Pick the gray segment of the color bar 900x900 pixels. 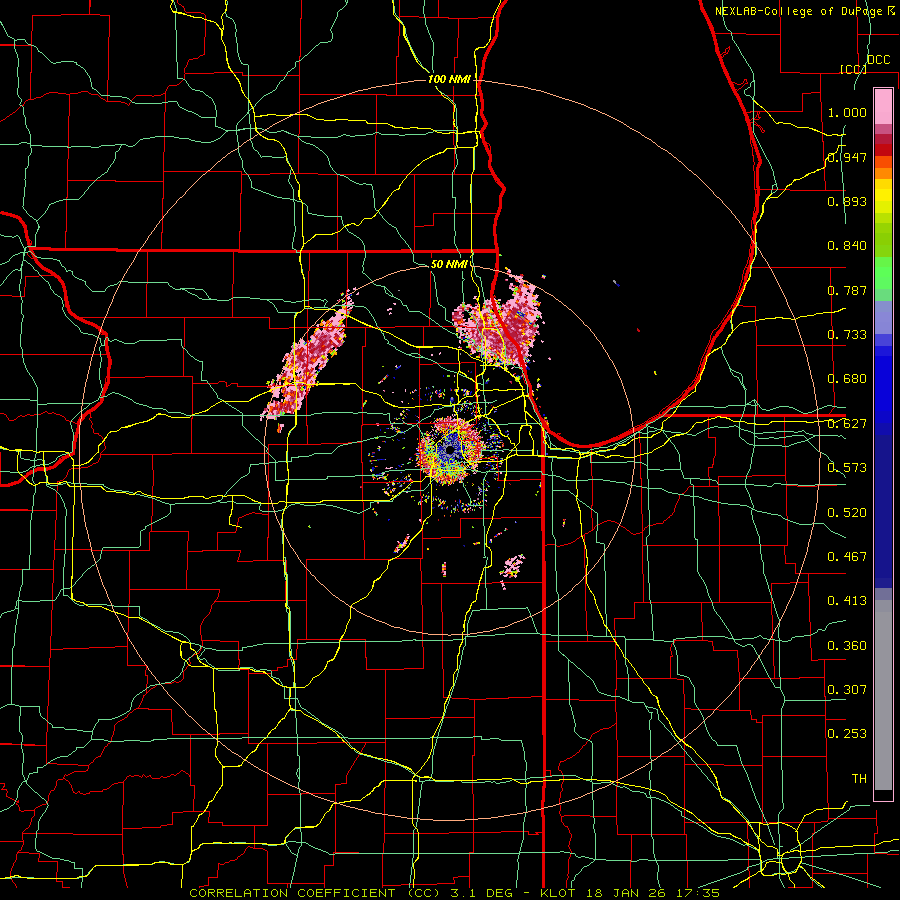click(883, 695)
